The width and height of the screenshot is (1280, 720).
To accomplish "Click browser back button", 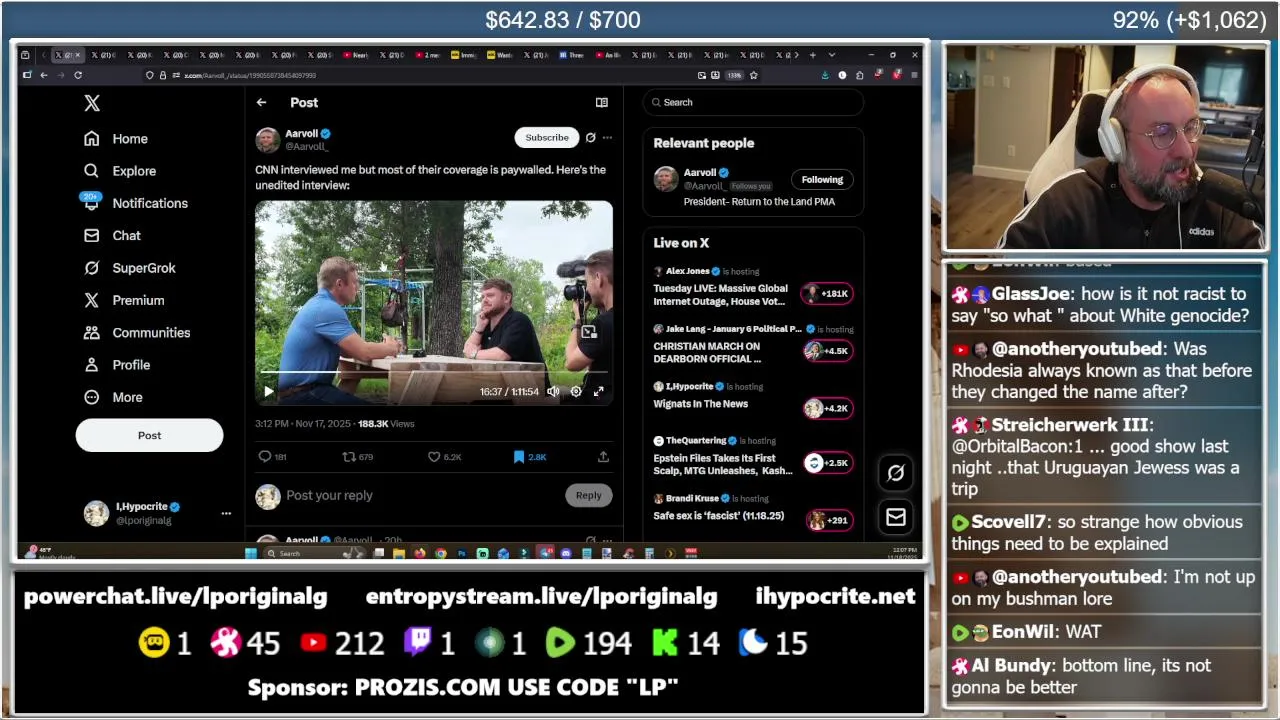I will 44,75.
